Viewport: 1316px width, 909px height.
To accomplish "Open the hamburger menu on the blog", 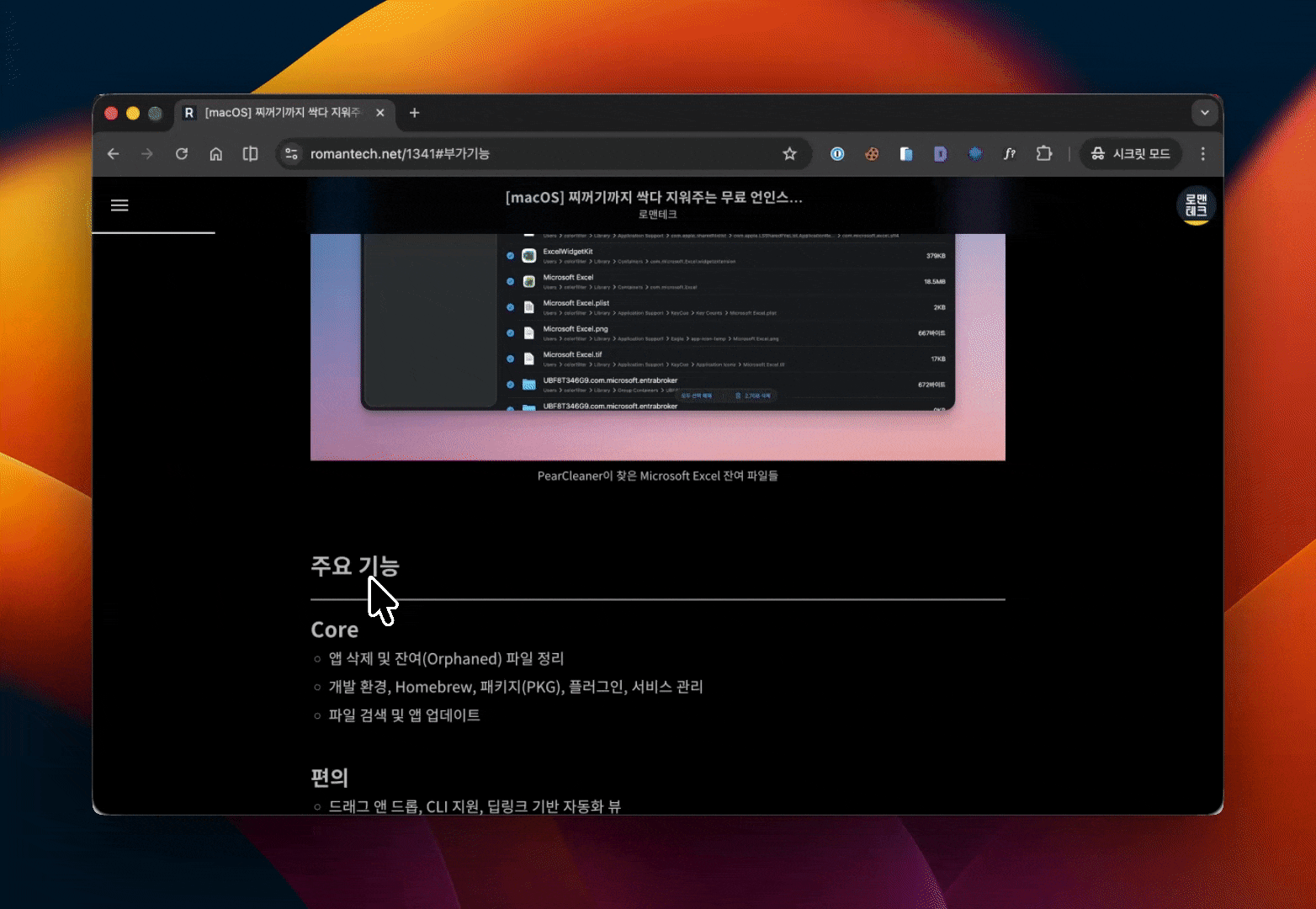I will click(x=119, y=205).
